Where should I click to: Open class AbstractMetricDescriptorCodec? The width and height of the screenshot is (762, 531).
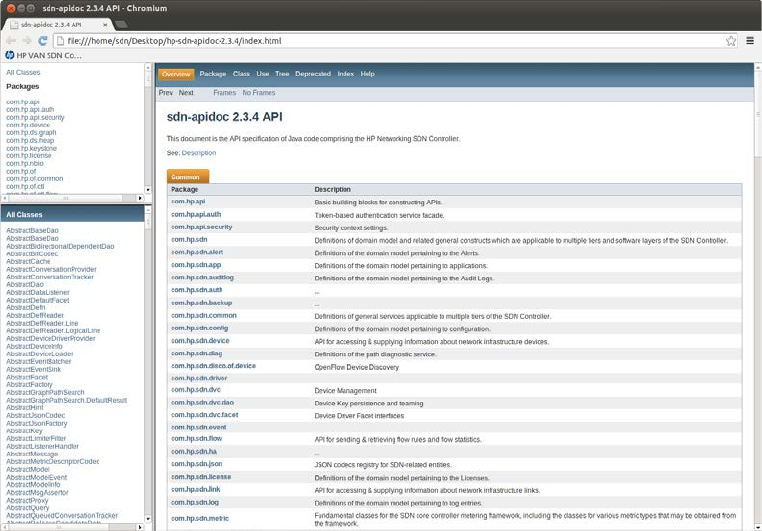52,462
